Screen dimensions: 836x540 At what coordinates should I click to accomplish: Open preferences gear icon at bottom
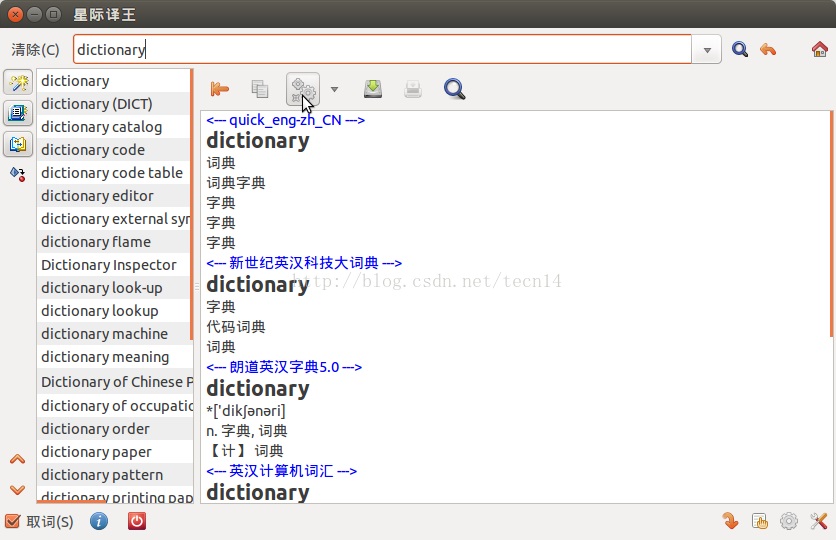coord(789,521)
